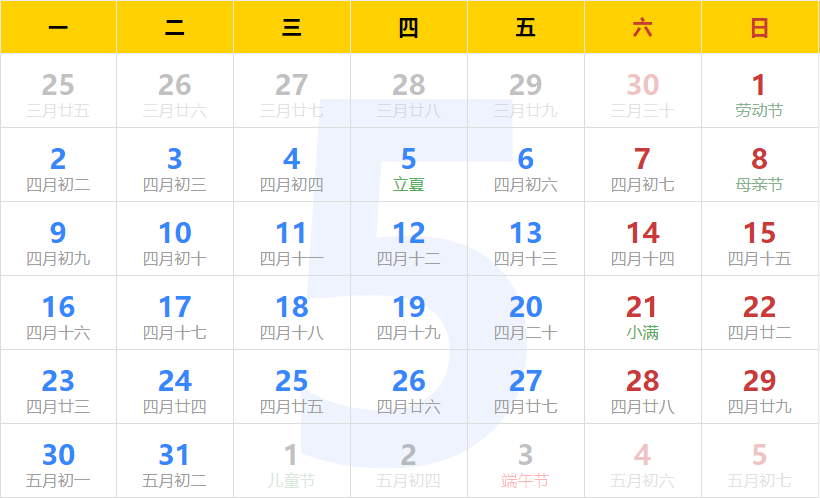820x498 pixels.
Task: Select May 1 labeled 劳动节
Action: 759,90
